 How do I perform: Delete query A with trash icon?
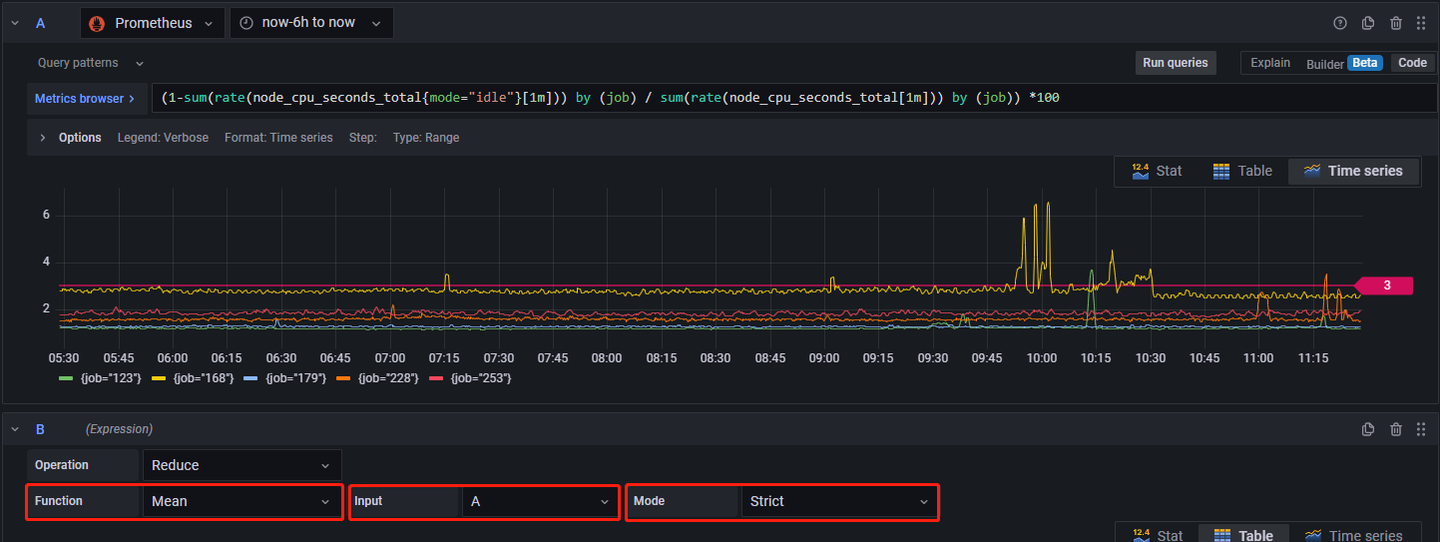coord(1396,23)
